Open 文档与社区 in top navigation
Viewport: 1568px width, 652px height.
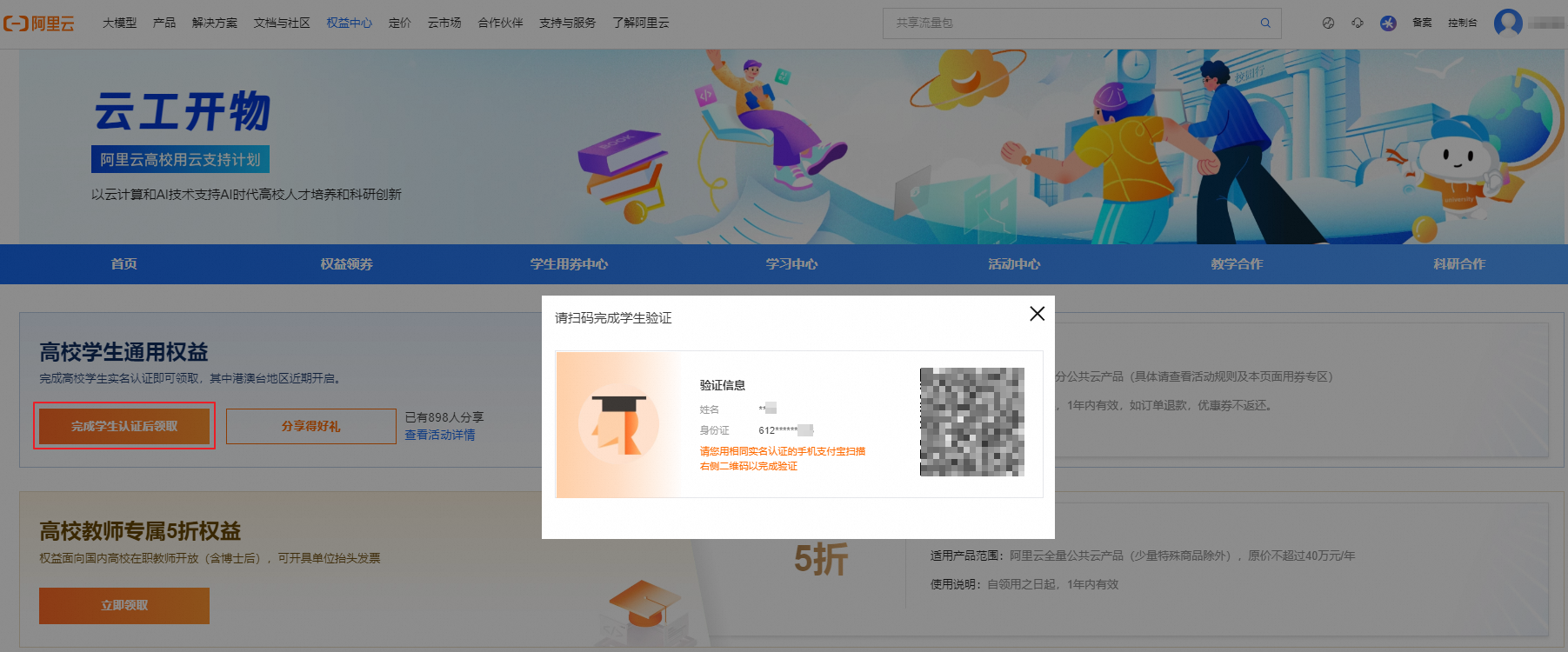pyautogui.click(x=282, y=23)
